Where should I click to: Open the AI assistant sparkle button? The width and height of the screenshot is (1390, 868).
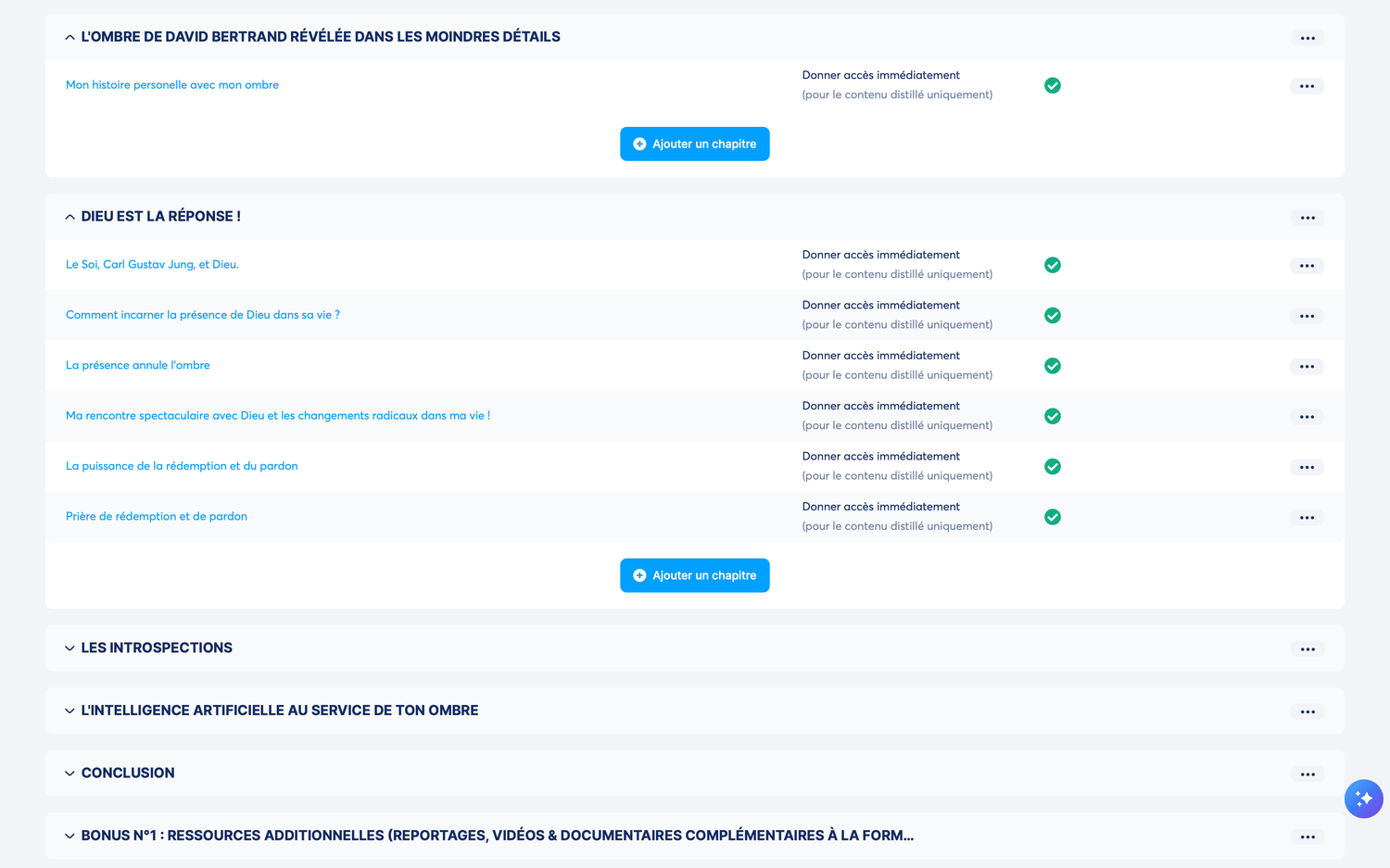tap(1363, 799)
